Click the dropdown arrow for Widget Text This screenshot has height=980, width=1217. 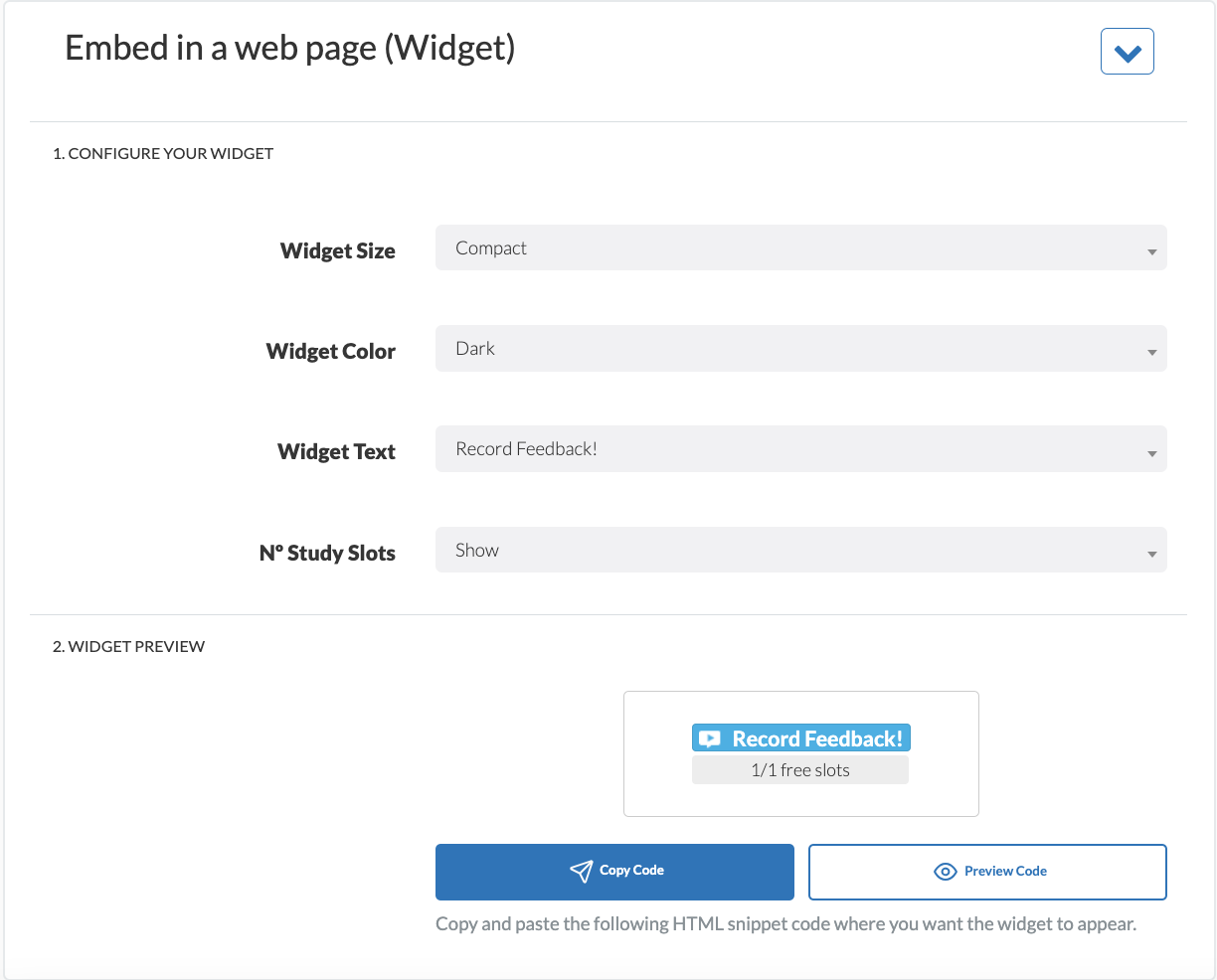tap(1150, 452)
